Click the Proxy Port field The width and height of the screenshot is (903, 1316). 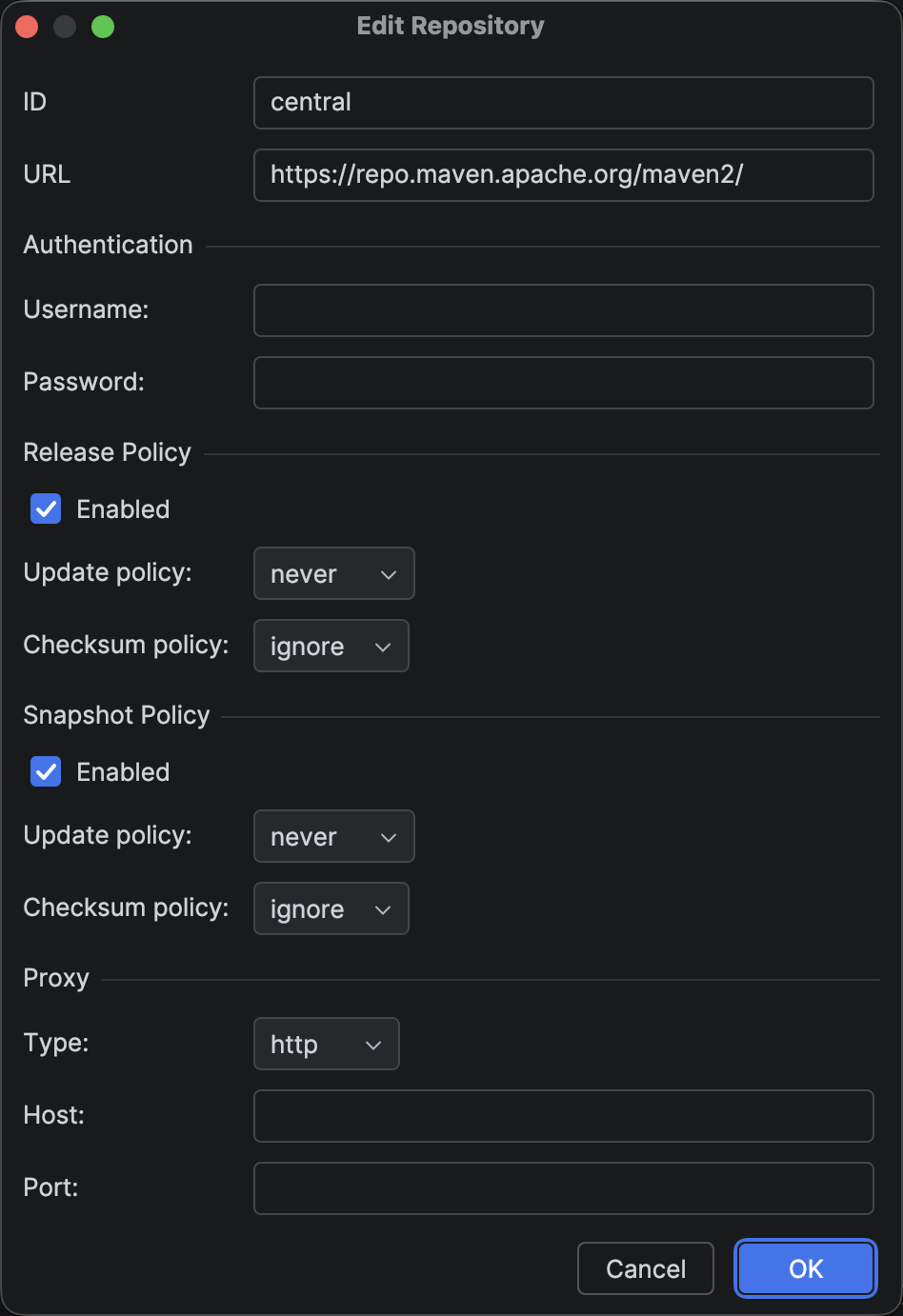(563, 1188)
